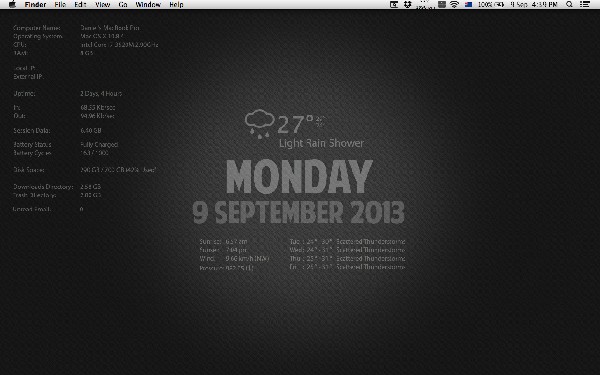
Task: Open the flag input source menu
Action: click(468, 5)
